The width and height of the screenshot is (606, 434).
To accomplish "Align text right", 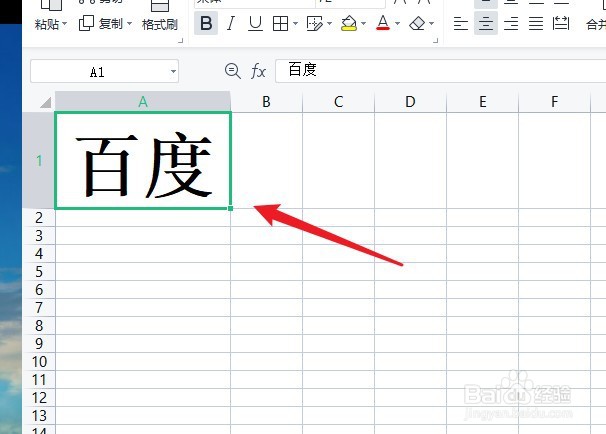I will 511,24.
